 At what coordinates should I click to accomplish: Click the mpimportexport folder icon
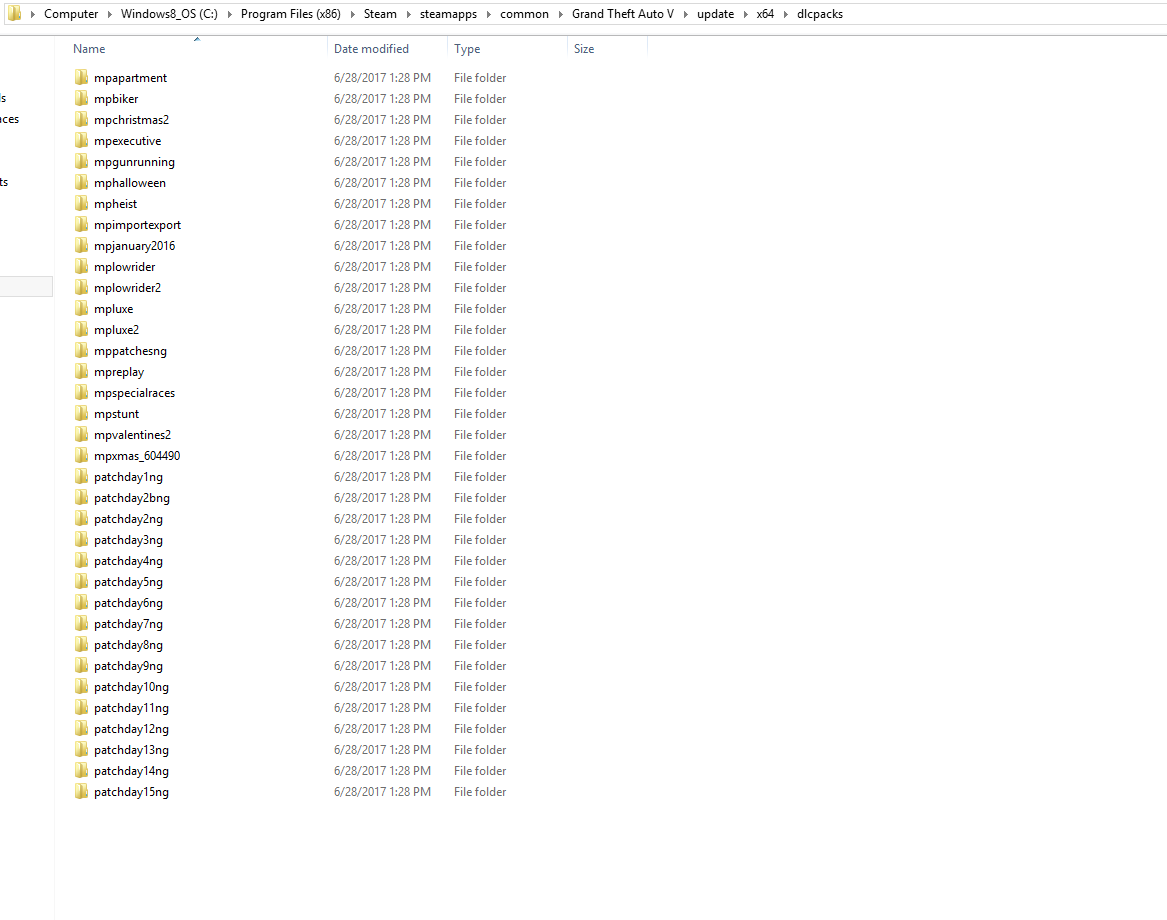pos(81,224)
